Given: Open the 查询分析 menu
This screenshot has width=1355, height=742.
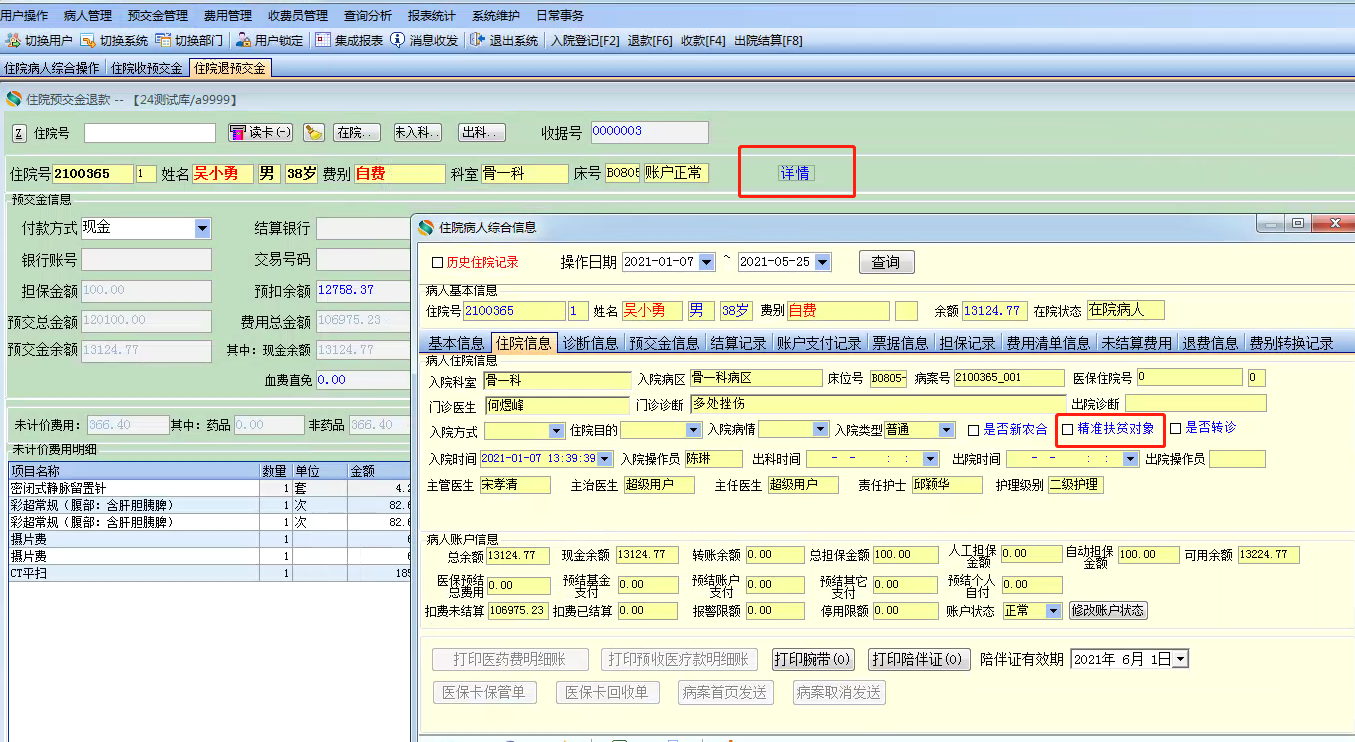Looking at the screenshot, I should [x=368, y=16].
